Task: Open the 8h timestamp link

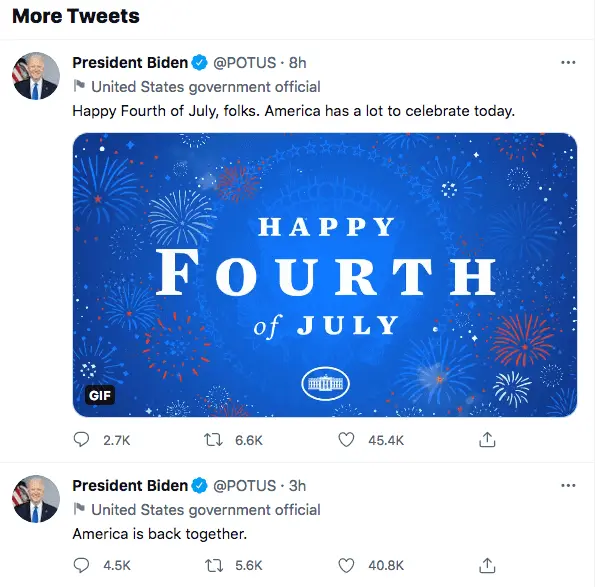Action: click(297, 63)
